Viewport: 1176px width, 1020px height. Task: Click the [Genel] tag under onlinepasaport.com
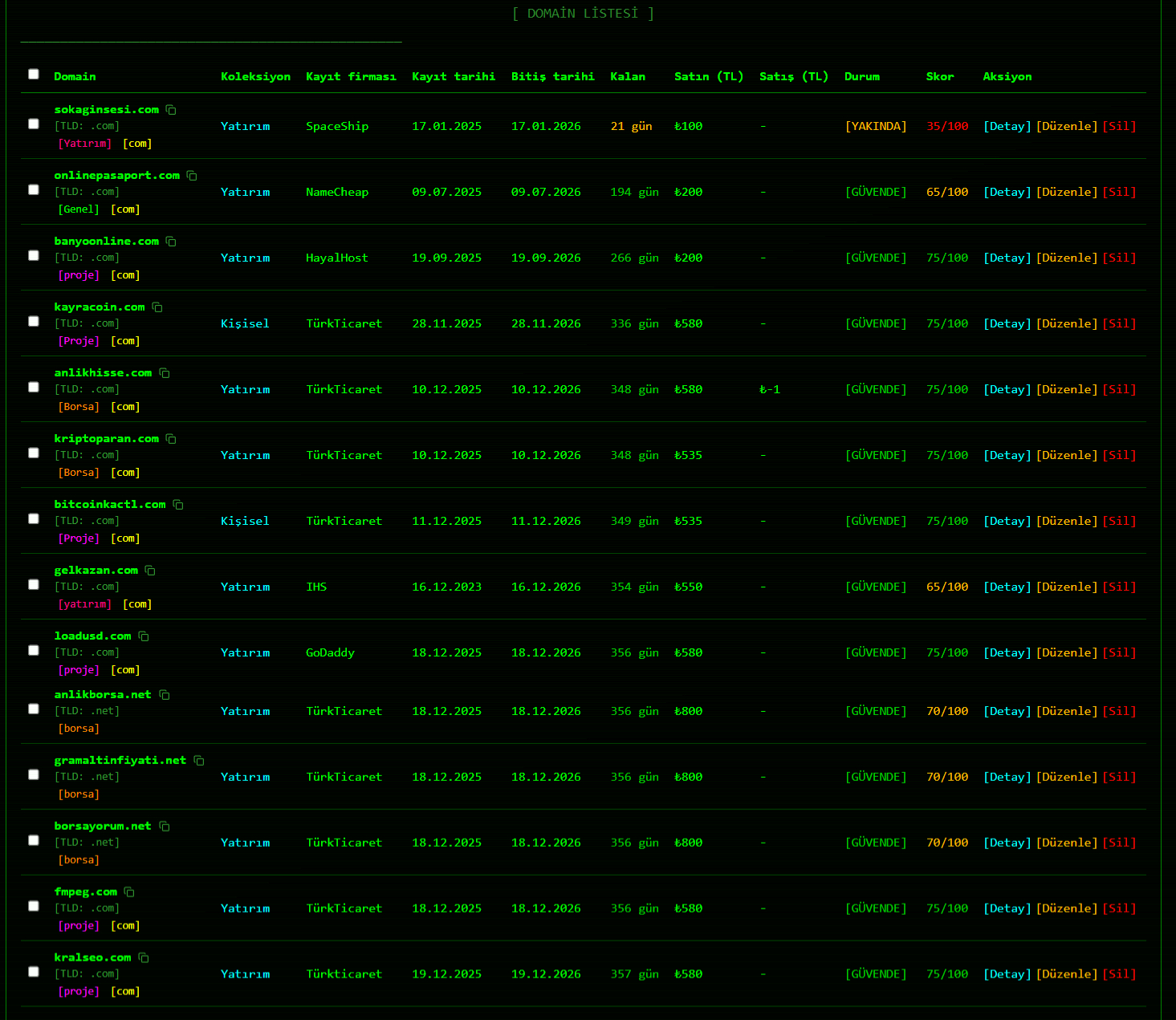click(x=79, y=209)
